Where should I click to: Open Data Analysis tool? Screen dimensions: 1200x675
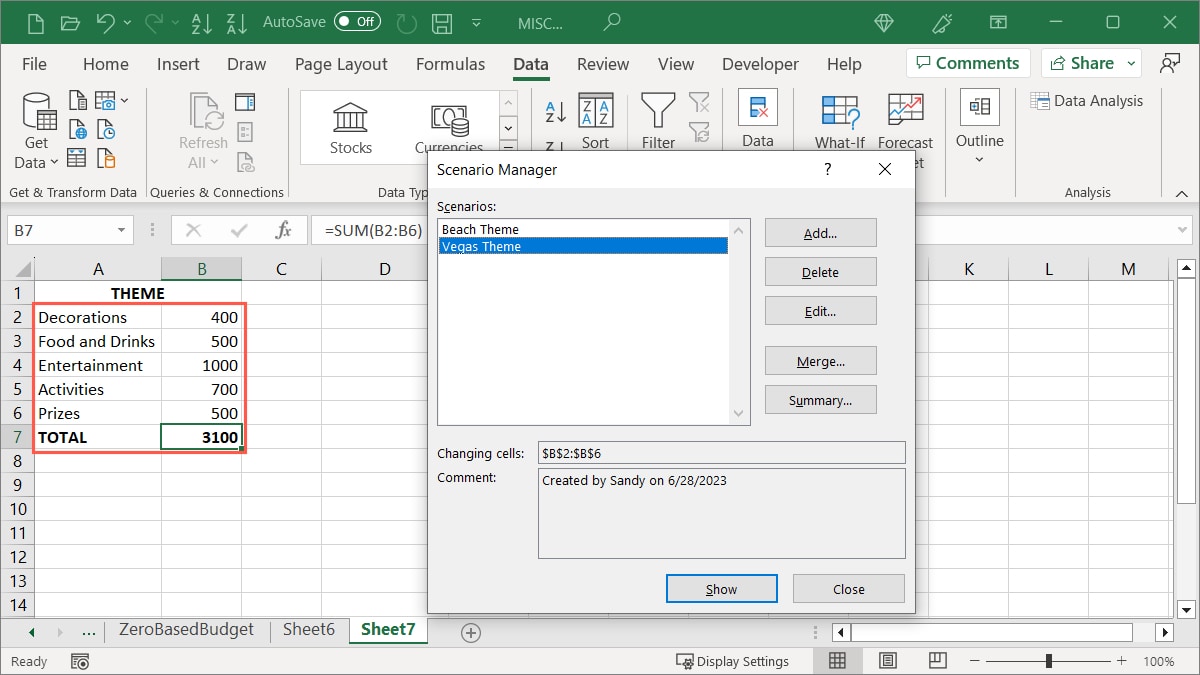(x=1088, y=100)
